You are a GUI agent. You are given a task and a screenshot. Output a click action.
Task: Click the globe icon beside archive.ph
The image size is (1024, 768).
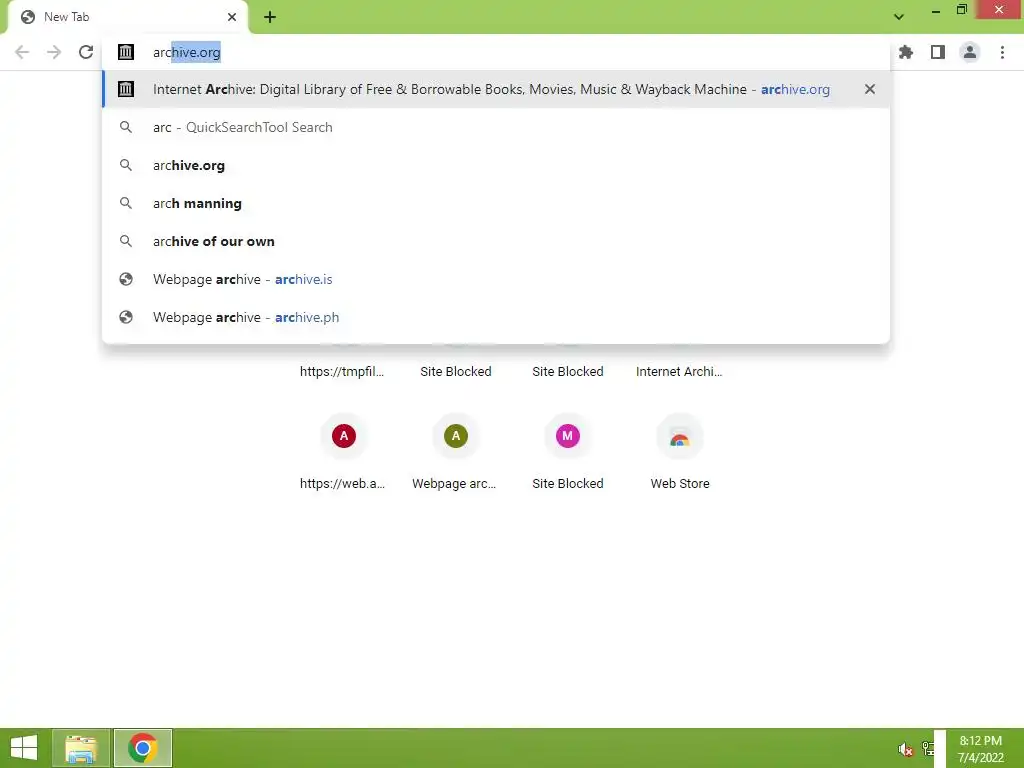pos(125,317)
